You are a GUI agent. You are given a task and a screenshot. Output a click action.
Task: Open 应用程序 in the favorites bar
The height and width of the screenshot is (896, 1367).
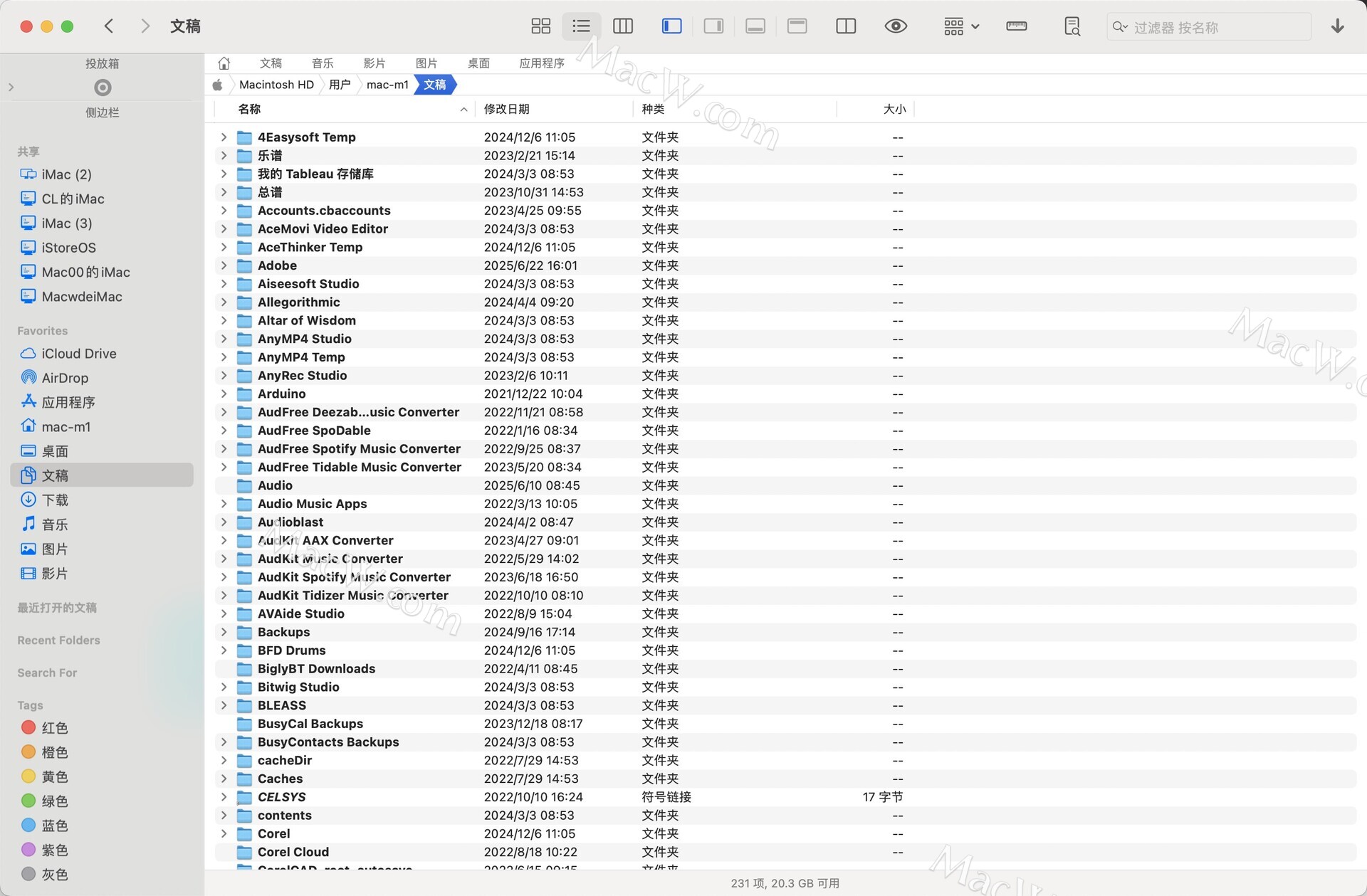click(542, 63)
